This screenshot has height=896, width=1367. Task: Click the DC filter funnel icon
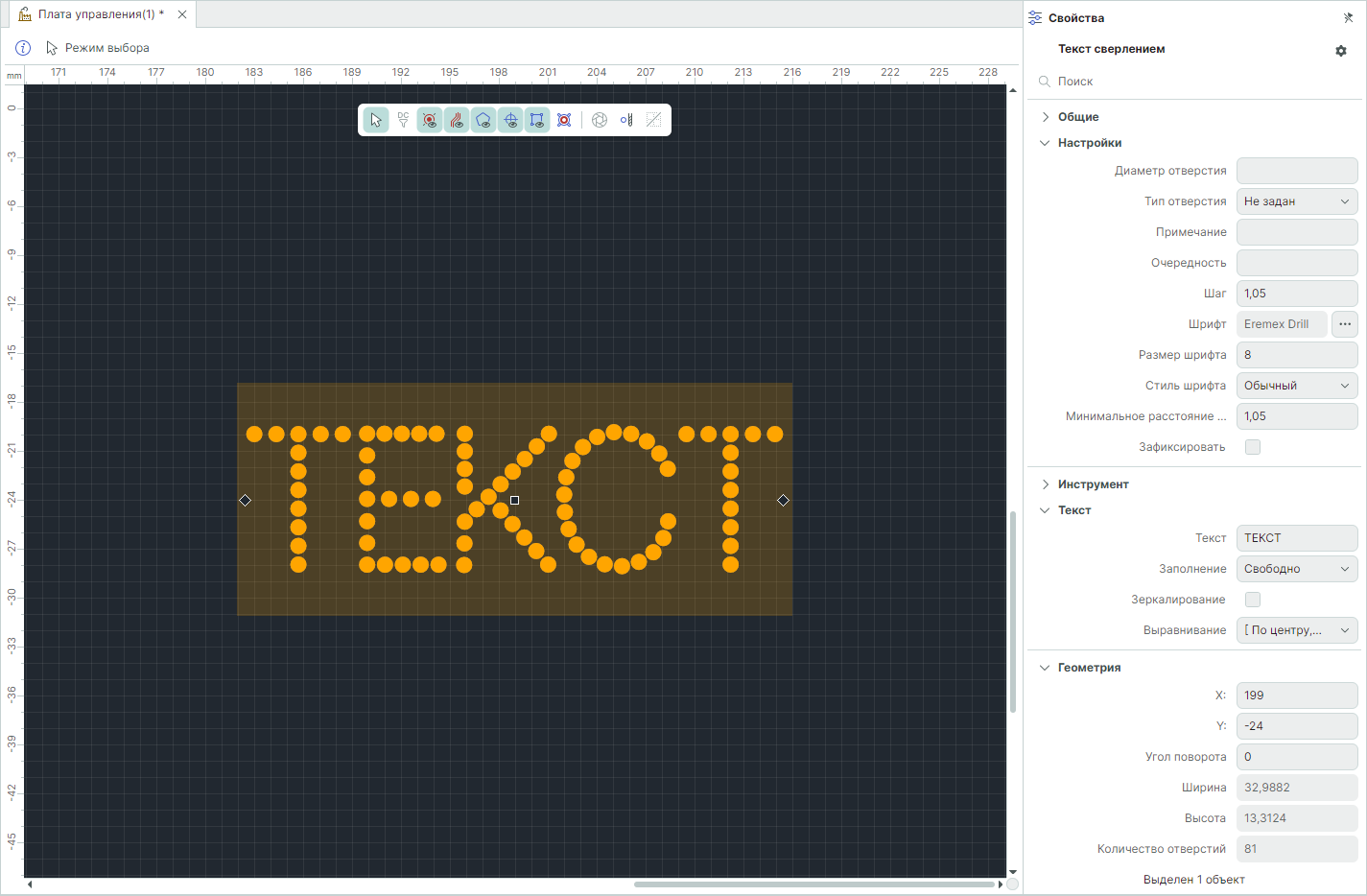click(x=403, y=120)
